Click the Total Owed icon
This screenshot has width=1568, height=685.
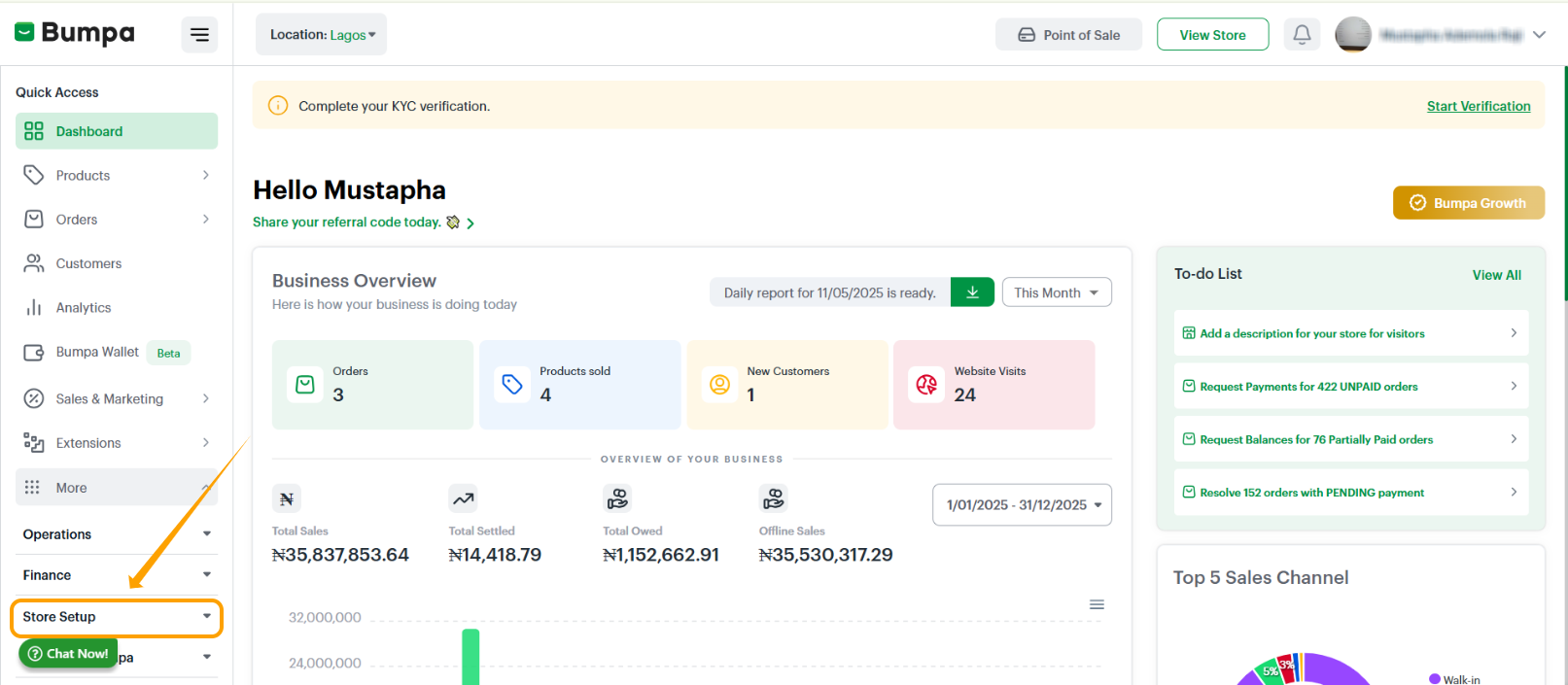[617, 498]
